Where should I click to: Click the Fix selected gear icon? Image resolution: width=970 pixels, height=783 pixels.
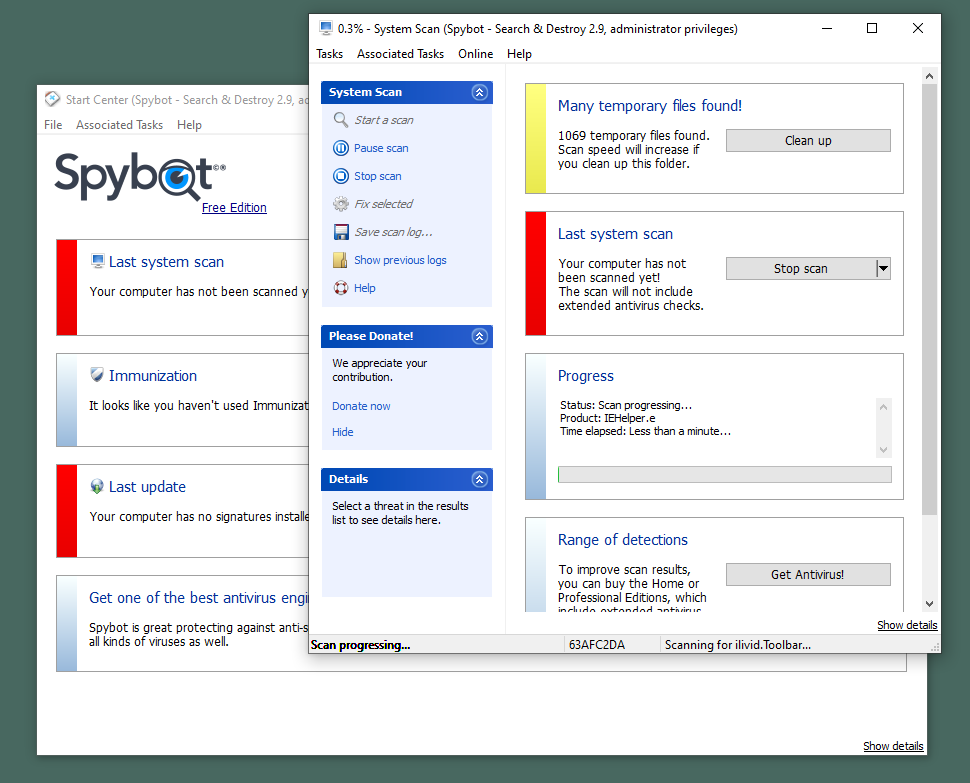pyautogui.click(x=341, y=203)
